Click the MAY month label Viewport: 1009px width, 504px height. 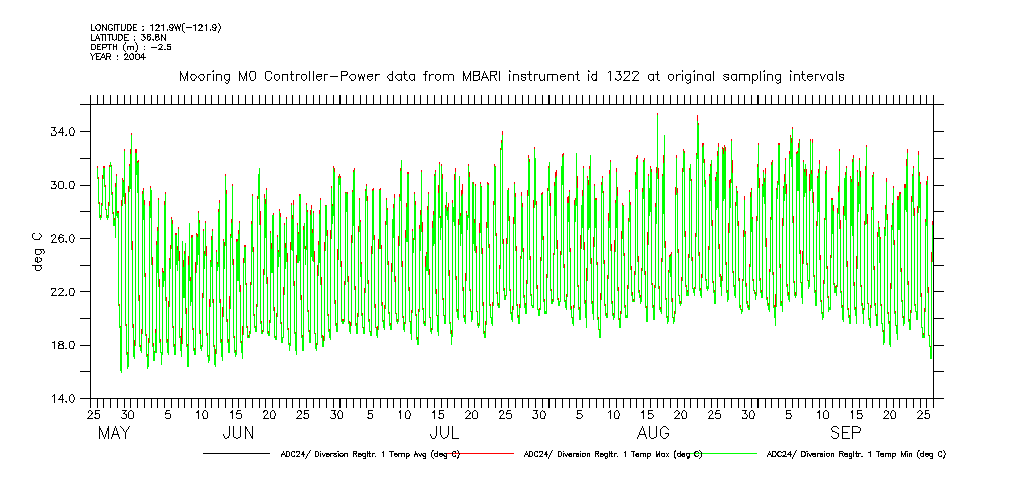click(115, 433)
